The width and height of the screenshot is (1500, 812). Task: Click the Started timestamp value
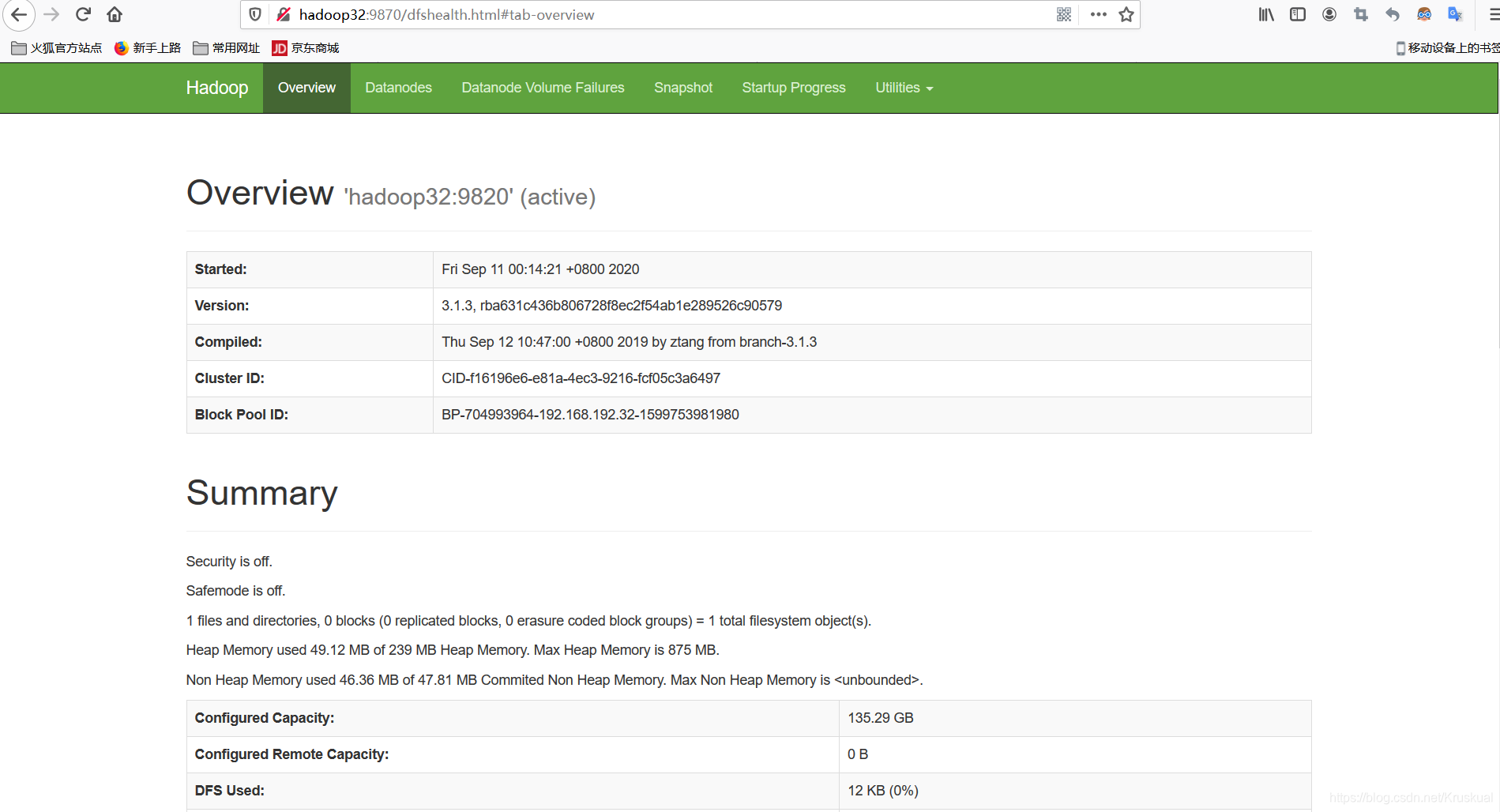click(x=540, y=269)
